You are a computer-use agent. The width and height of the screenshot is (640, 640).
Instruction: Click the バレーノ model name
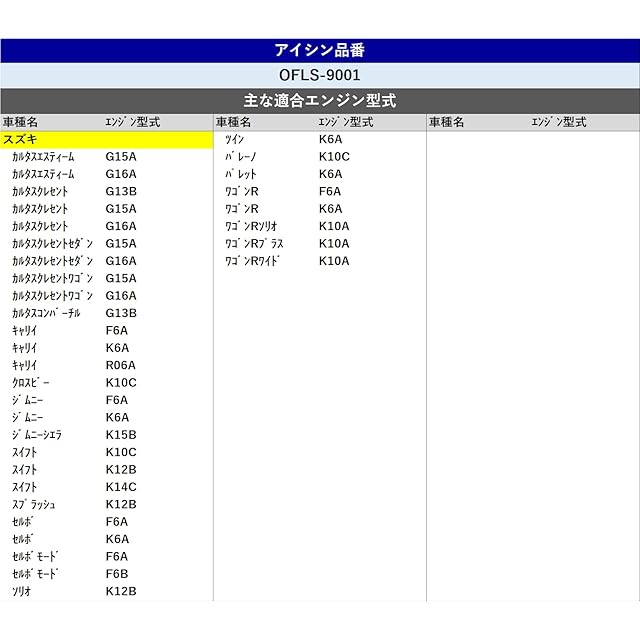click(241, 157)
